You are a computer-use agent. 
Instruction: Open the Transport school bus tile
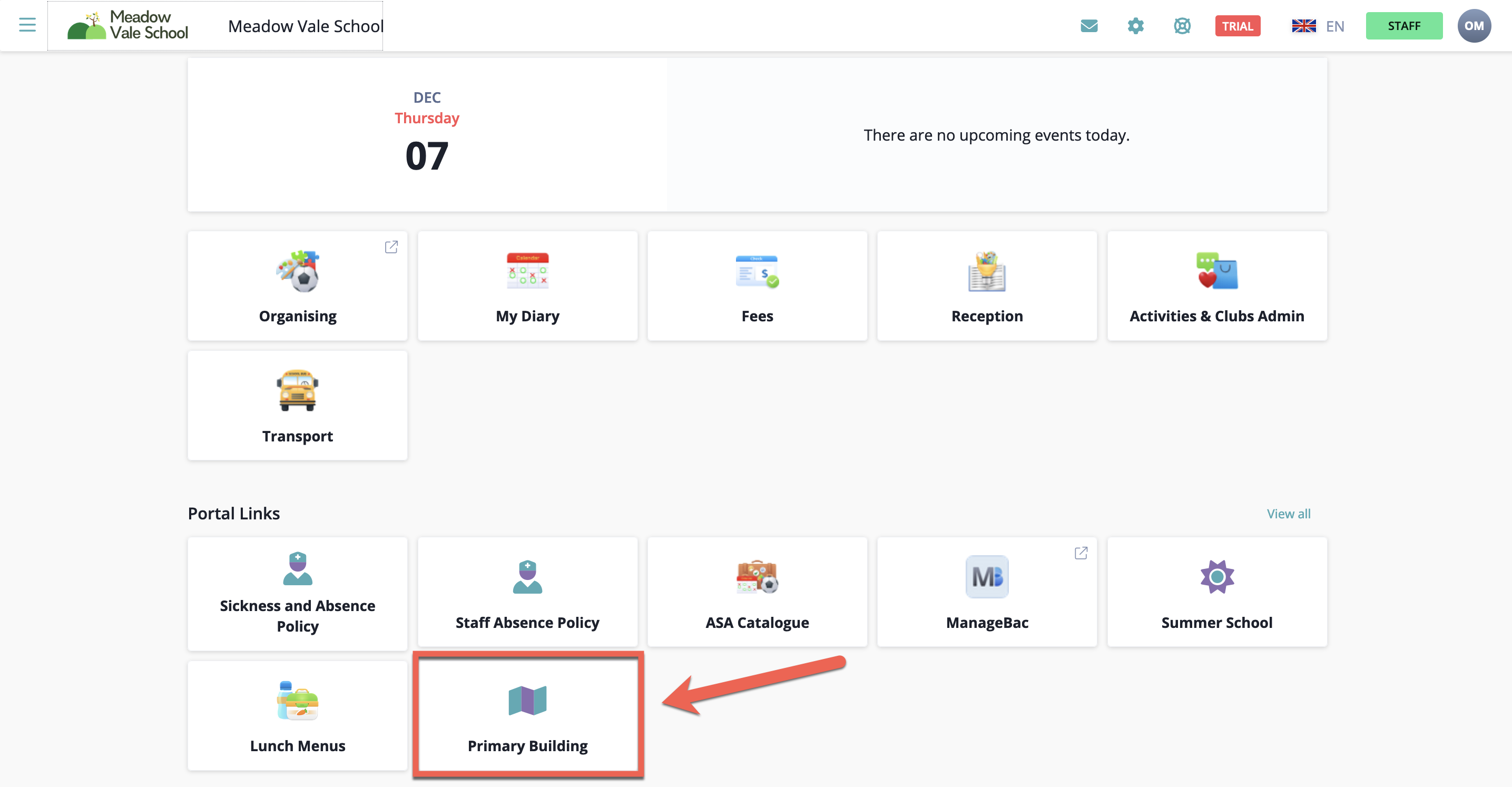pos(298,405)
